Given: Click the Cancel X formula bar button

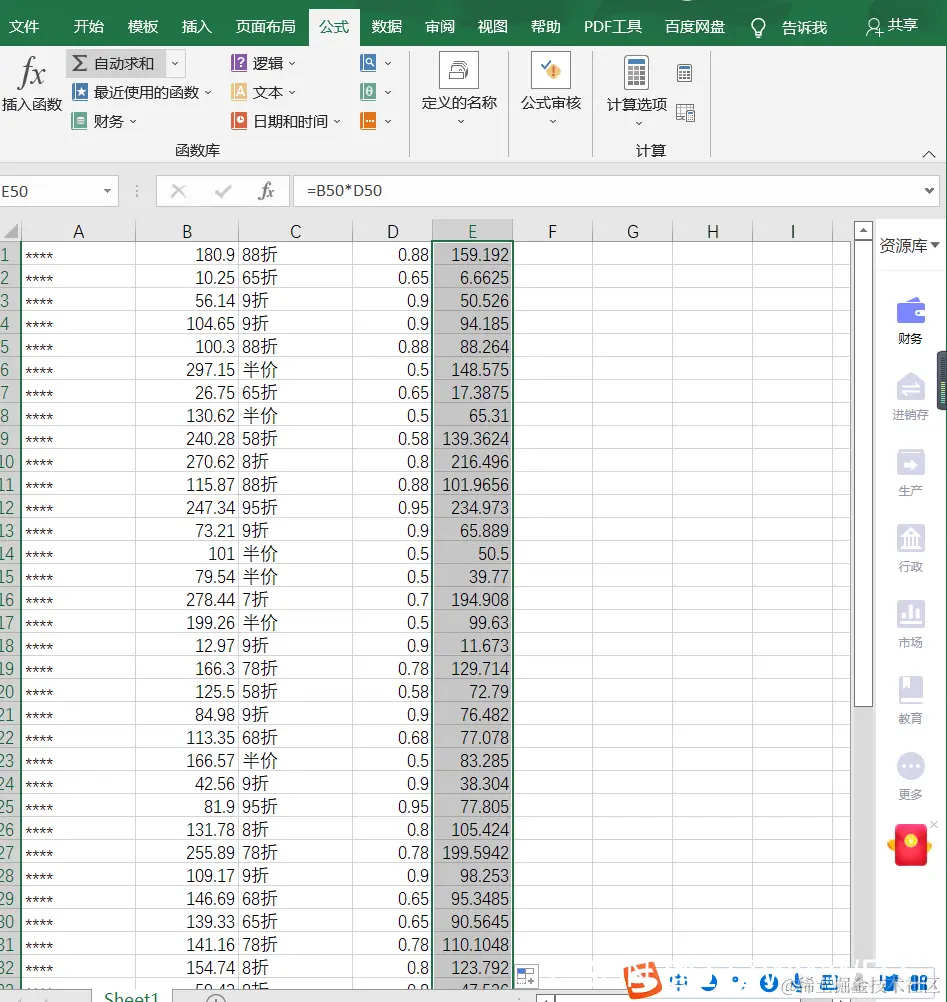Looking at the screenshot, I should 178,191.
